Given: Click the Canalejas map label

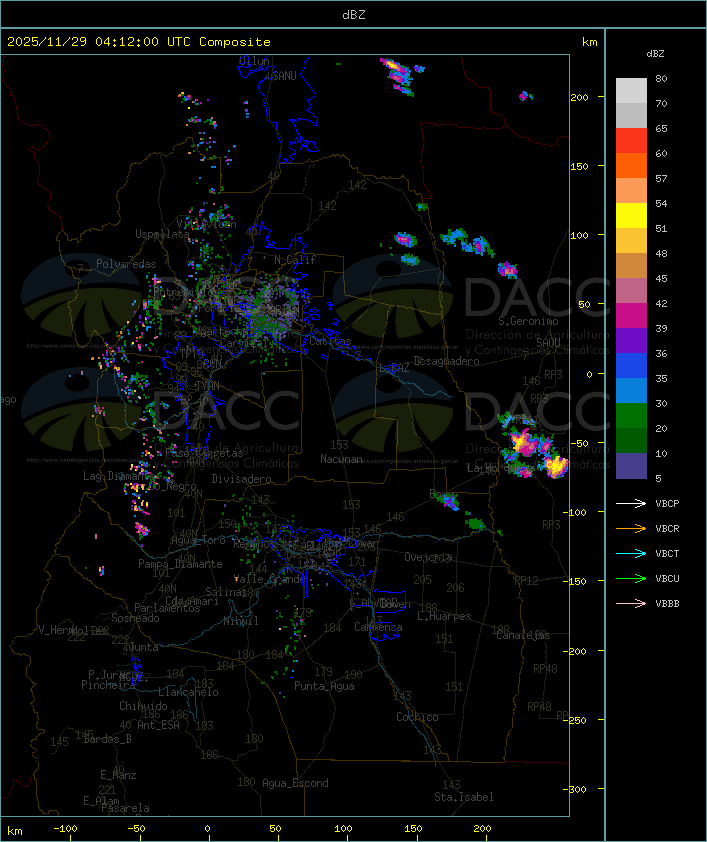Looking at the screenshot, I should point(523,635).
